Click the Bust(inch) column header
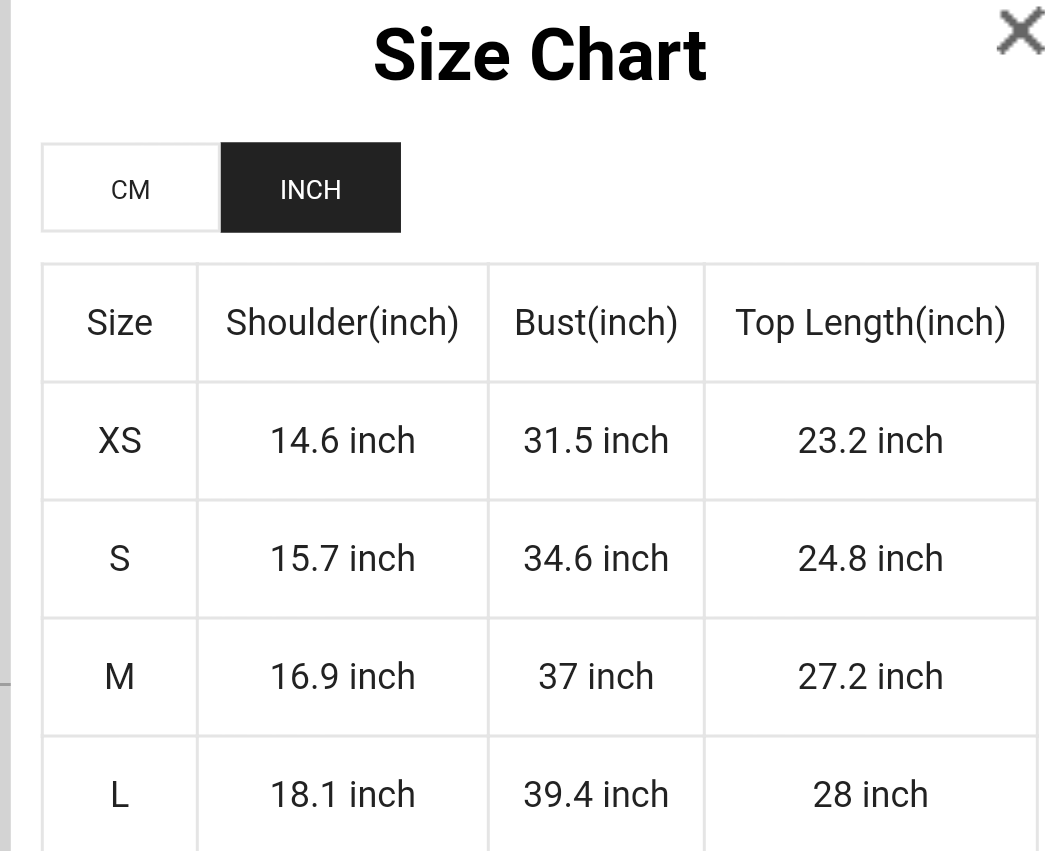The image size is (1051, 851). pyautogui.click(x=596, y=323)
